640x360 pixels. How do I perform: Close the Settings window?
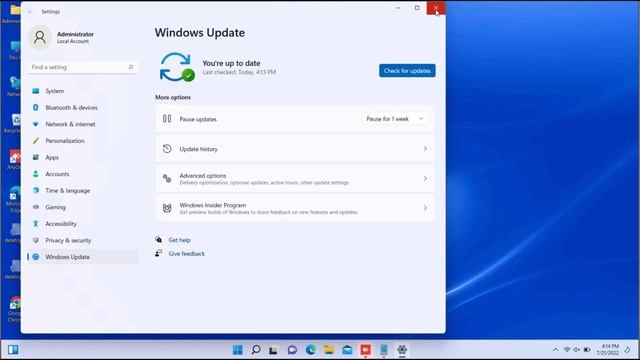pos(436,8)
